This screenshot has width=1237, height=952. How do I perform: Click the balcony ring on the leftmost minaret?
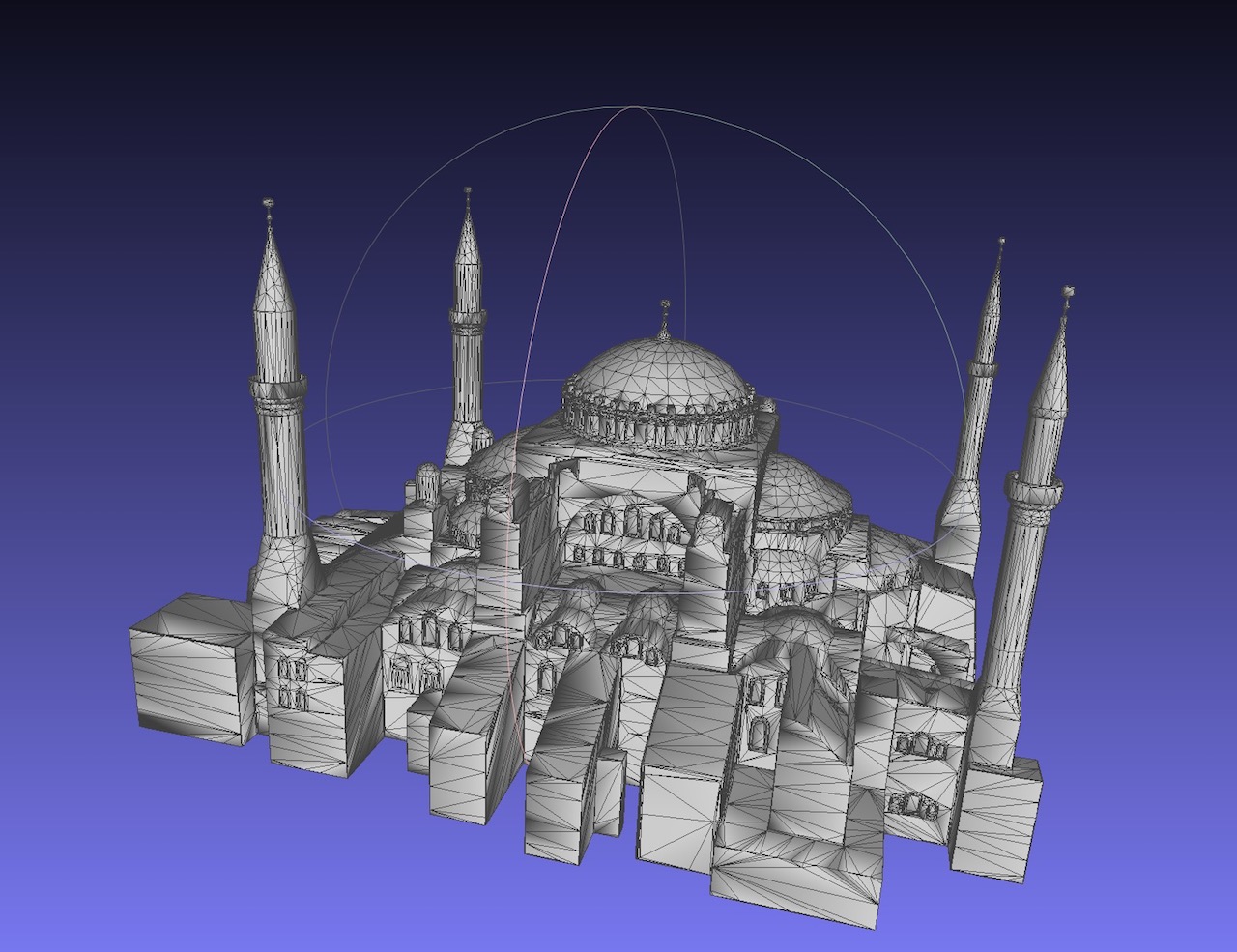click(279, 391)
